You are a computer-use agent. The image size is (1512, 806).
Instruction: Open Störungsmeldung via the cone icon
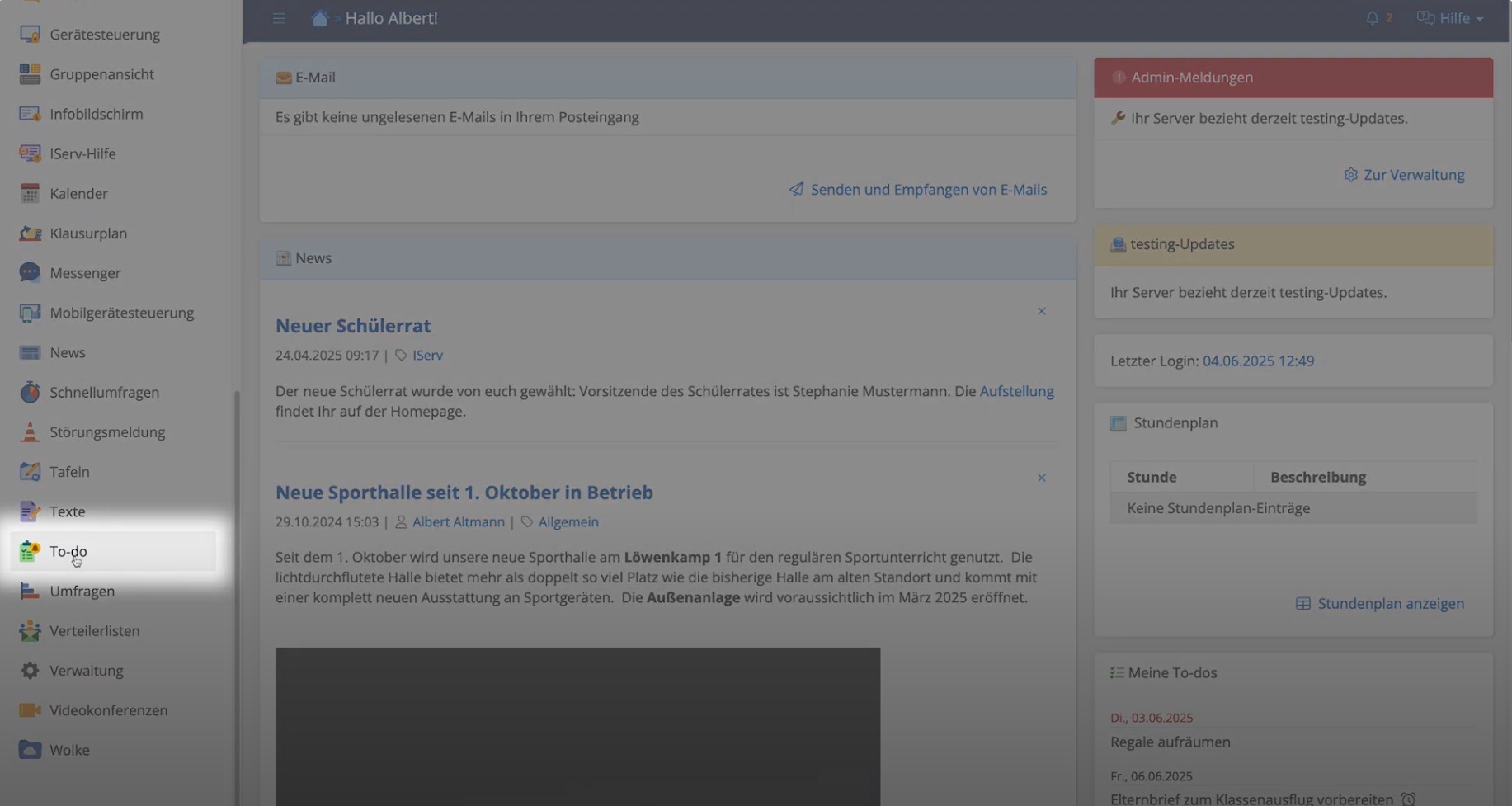click(30, 431)
